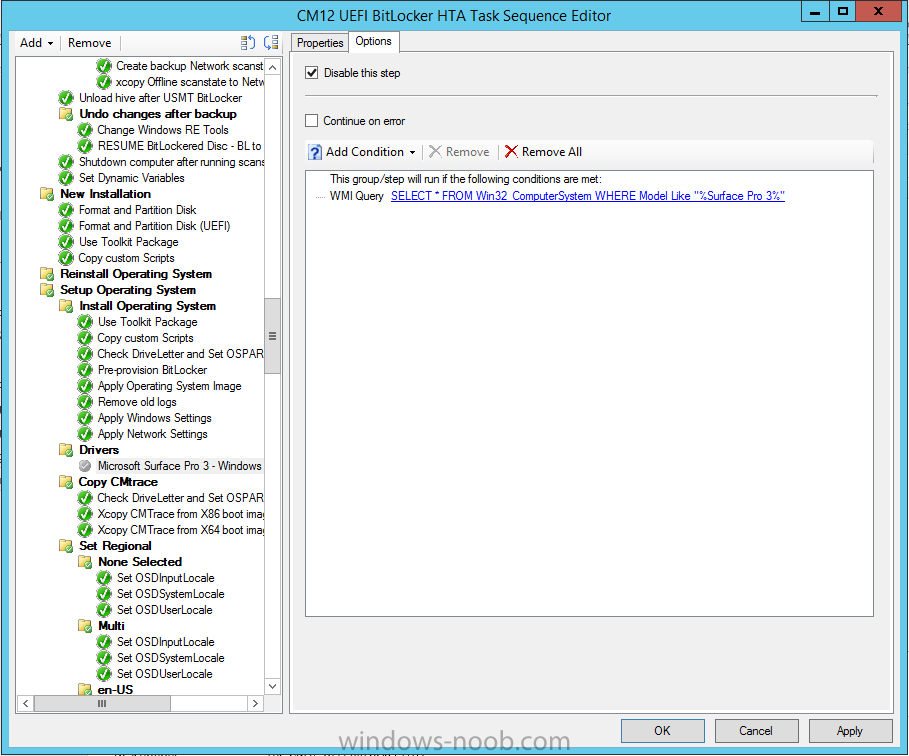Click green check icon of Apply Operating System Image
Viewport: 909px width, 756px height.
(x=85, y=386)
